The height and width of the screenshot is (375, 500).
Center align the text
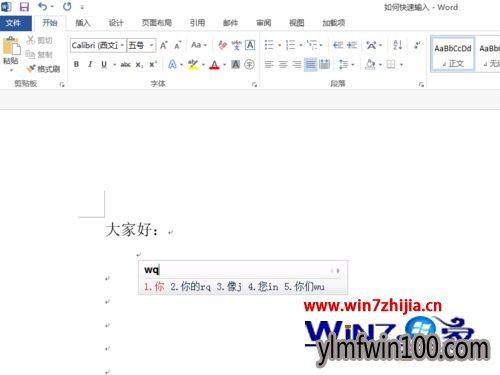pyautogui.click(x=283, y=64)
